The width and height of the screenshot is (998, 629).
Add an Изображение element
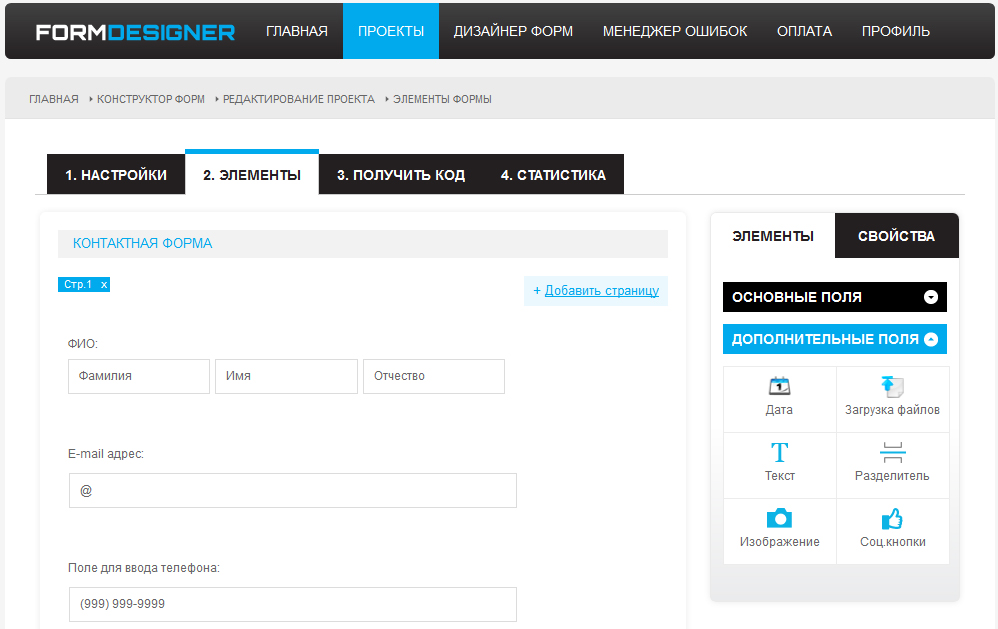coord(779,528)
